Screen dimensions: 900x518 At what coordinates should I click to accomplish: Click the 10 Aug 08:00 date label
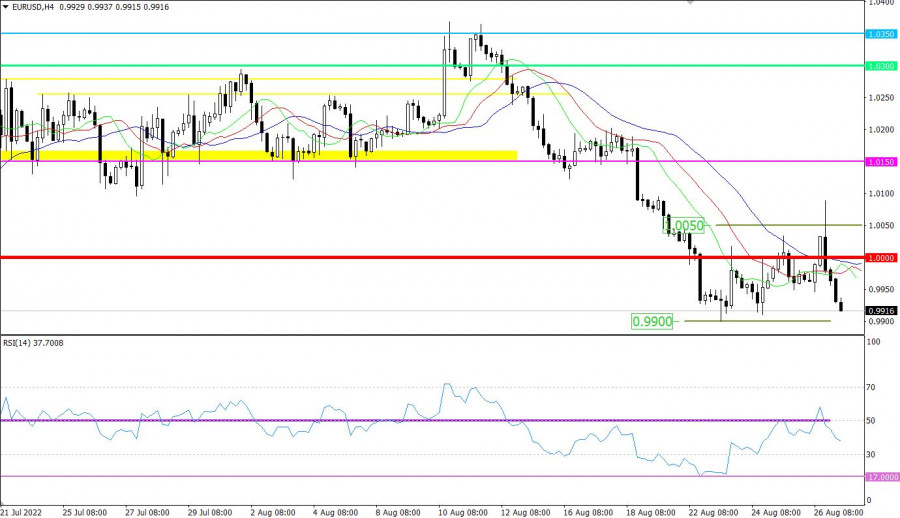click(463, 509)
